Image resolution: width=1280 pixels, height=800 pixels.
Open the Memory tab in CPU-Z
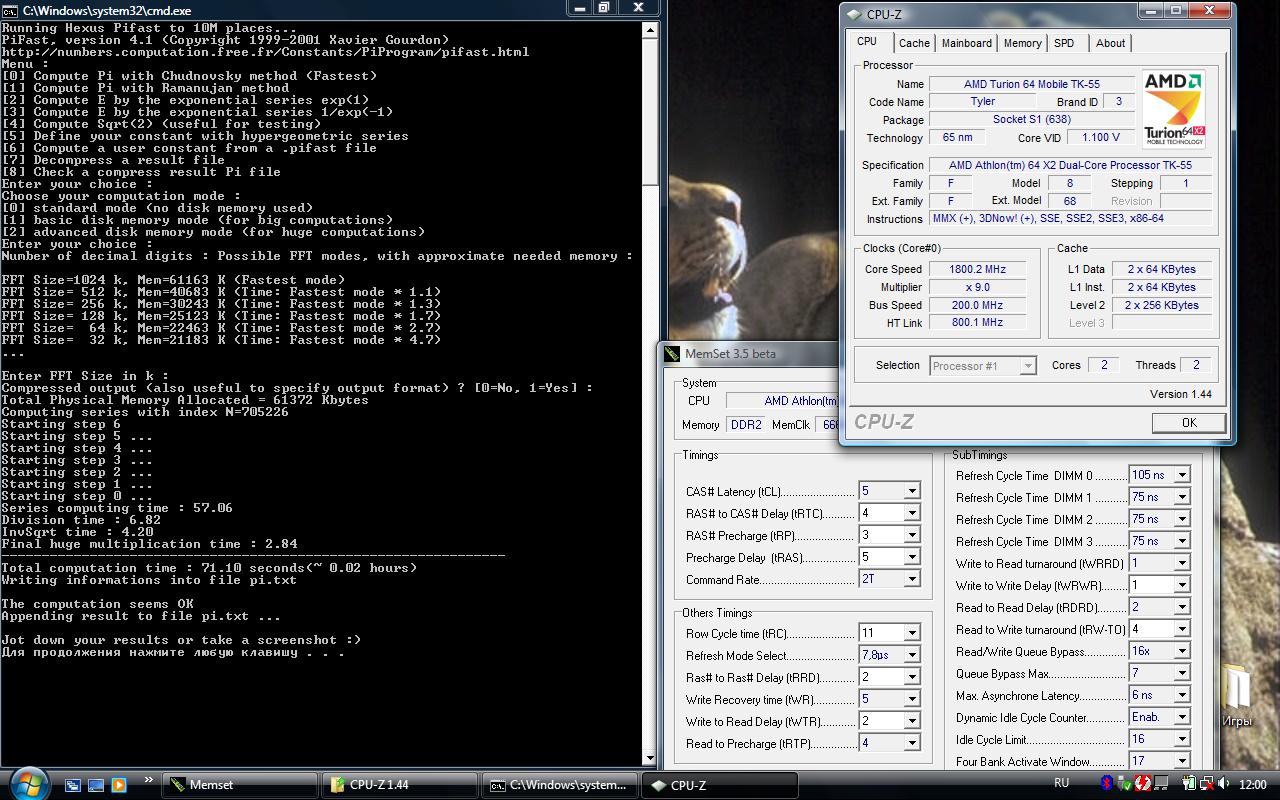point(1022,43)
